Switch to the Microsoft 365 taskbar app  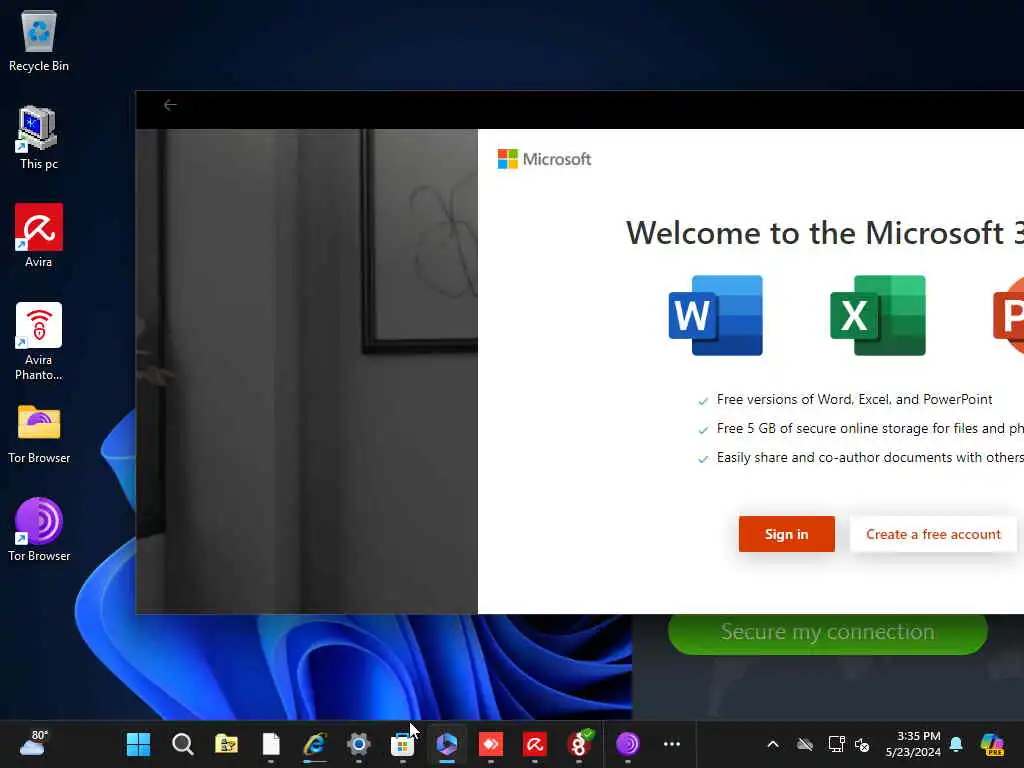[447, 744]
